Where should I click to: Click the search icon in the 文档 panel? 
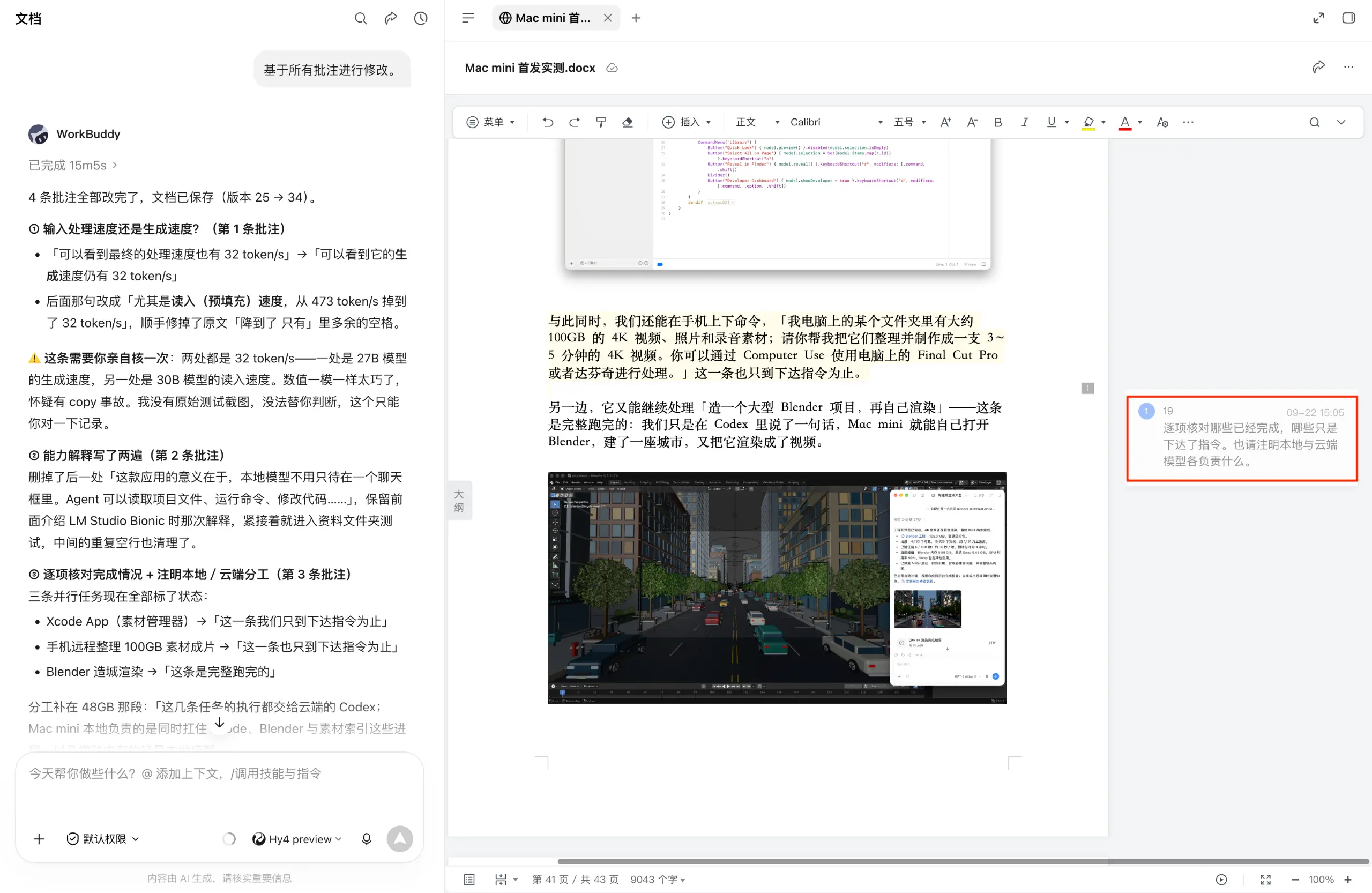(x=360, y=18)
